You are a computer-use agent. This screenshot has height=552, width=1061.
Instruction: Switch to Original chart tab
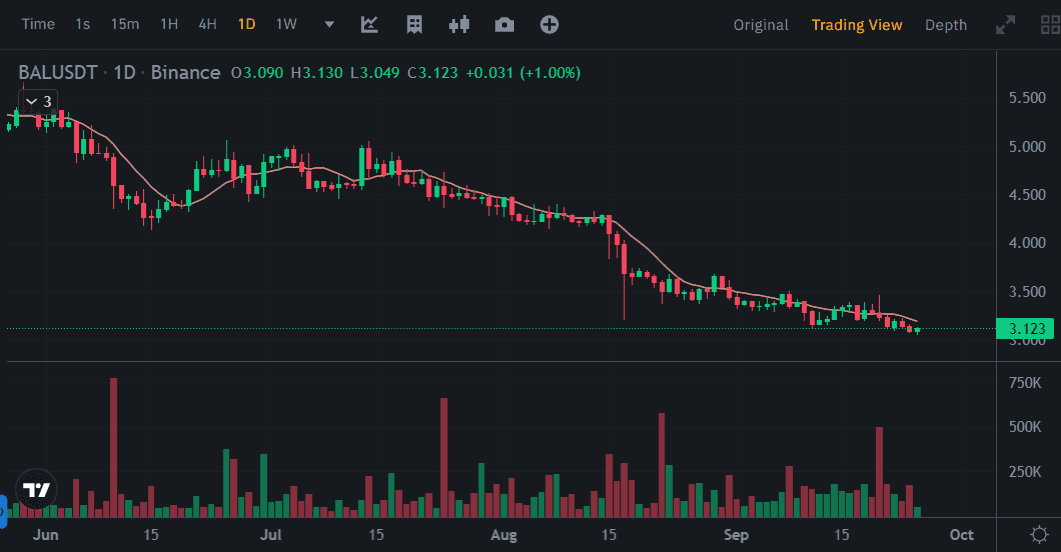tap(760, 25)
